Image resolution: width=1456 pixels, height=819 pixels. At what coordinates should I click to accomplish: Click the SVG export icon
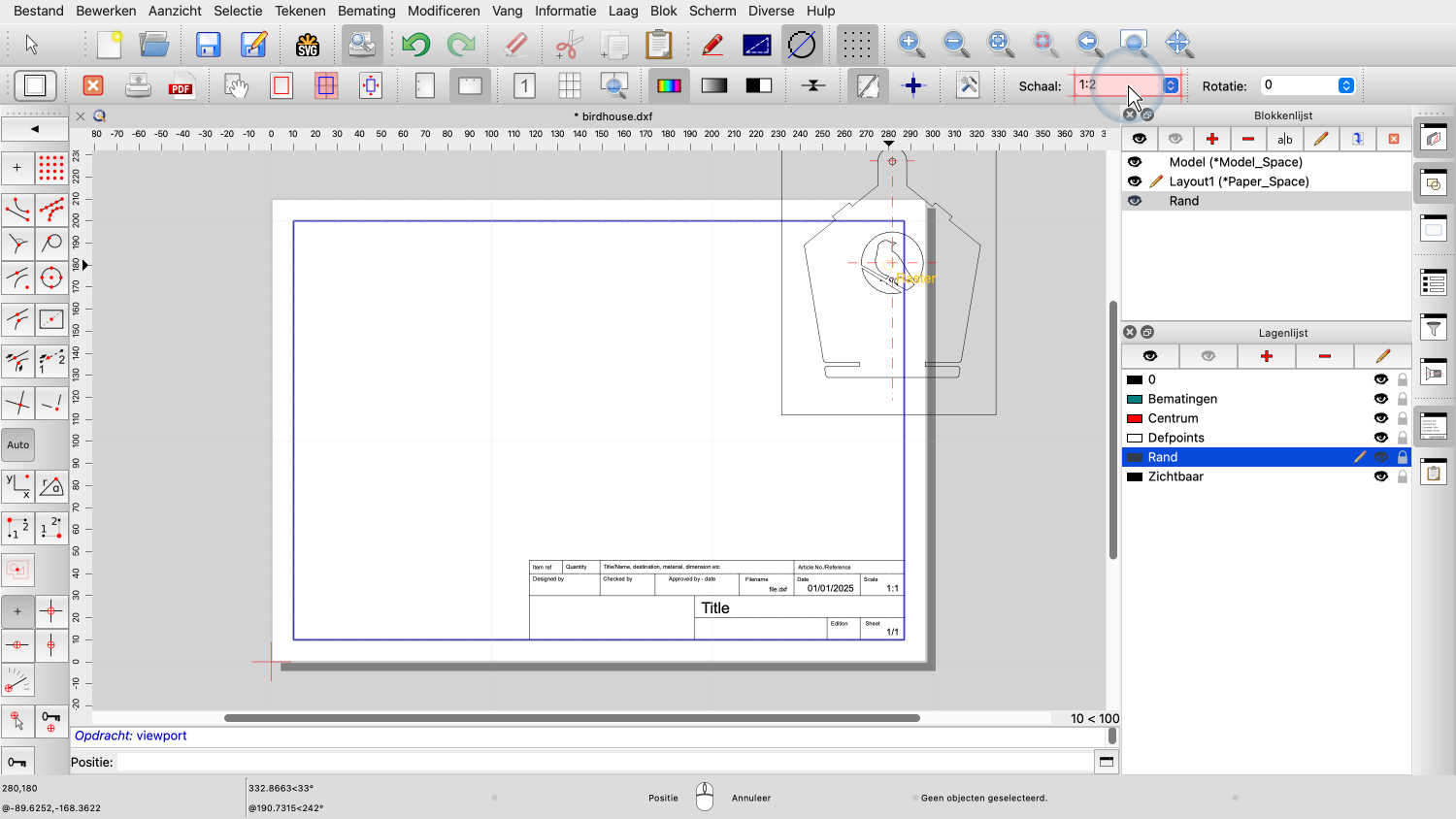tap(308, 45)
